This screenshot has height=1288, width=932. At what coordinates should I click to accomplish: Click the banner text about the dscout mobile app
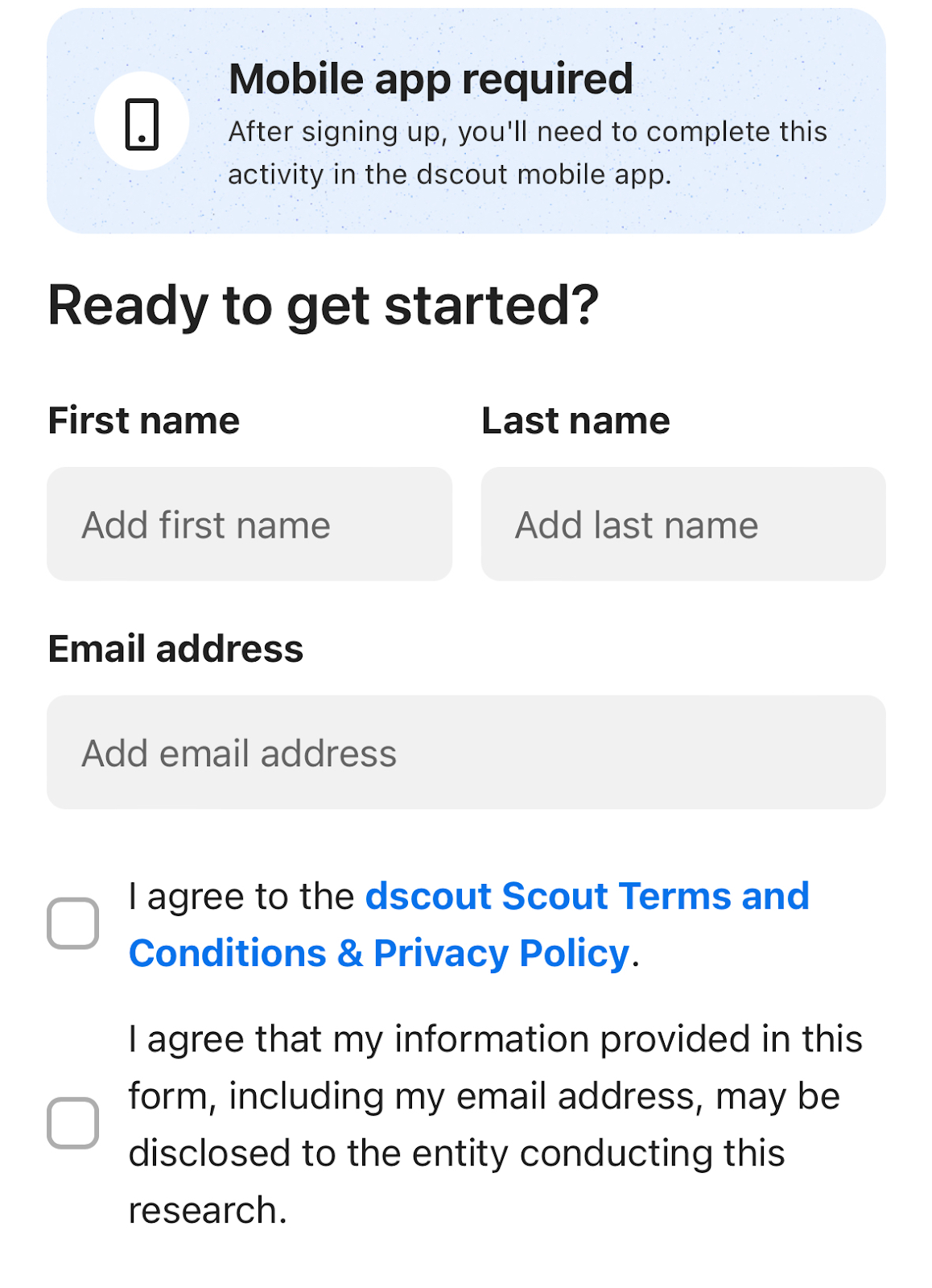coord(527,153)
